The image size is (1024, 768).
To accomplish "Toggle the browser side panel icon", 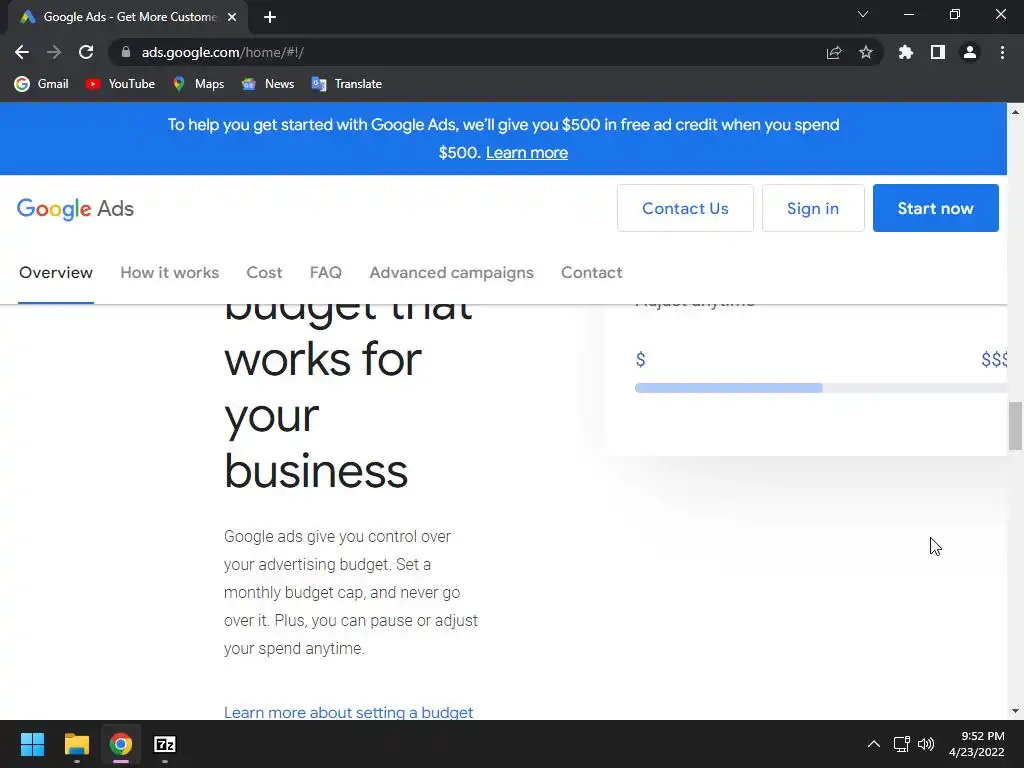I will [x=938, y=52].
